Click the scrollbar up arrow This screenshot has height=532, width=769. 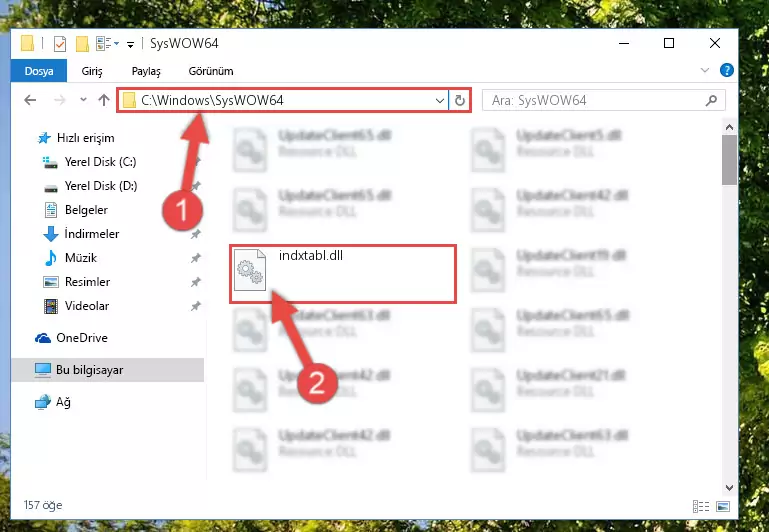(x=729, y=127)
